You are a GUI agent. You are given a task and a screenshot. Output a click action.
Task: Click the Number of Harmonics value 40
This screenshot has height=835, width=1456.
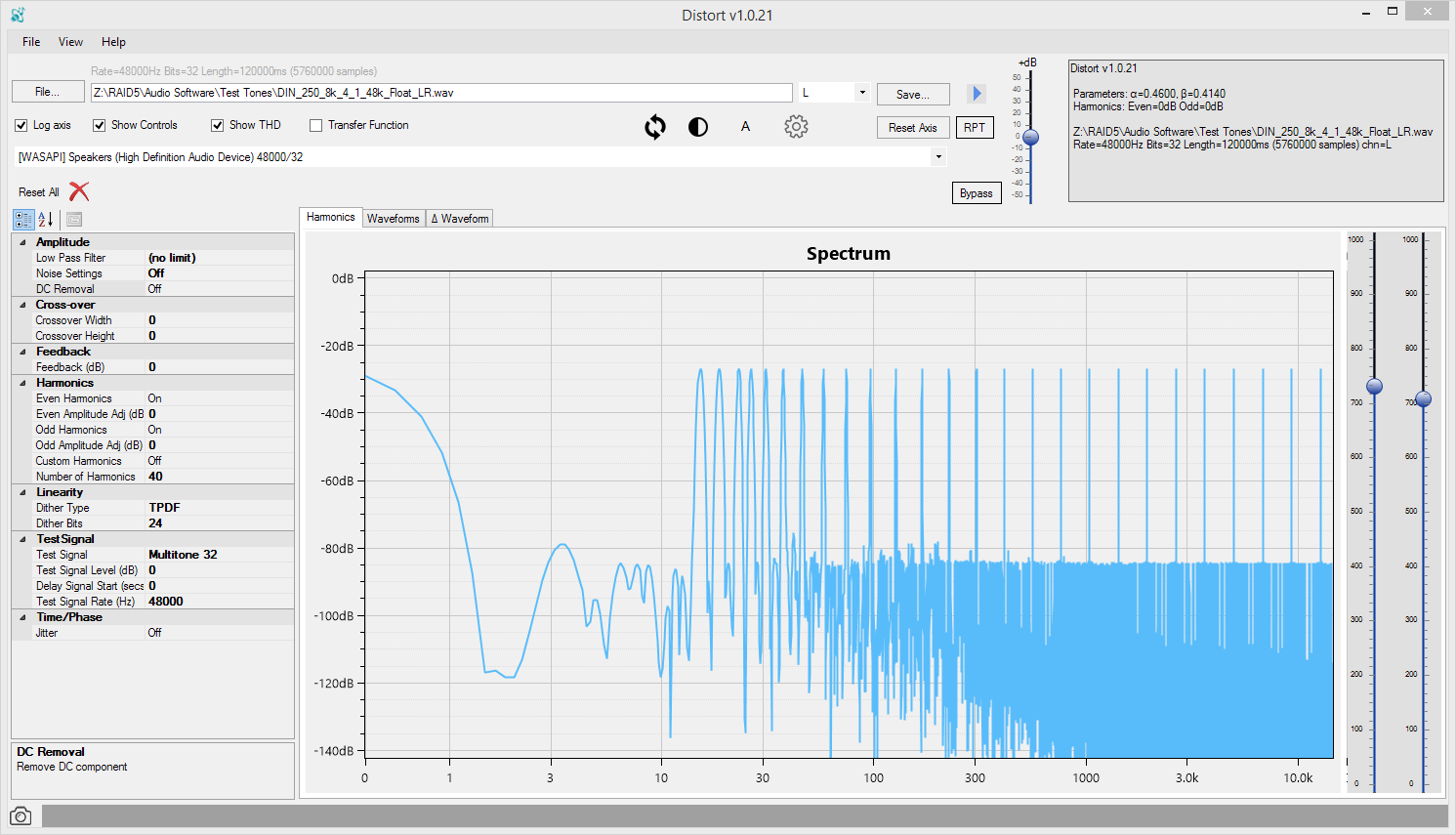click(x=220, y=477)
